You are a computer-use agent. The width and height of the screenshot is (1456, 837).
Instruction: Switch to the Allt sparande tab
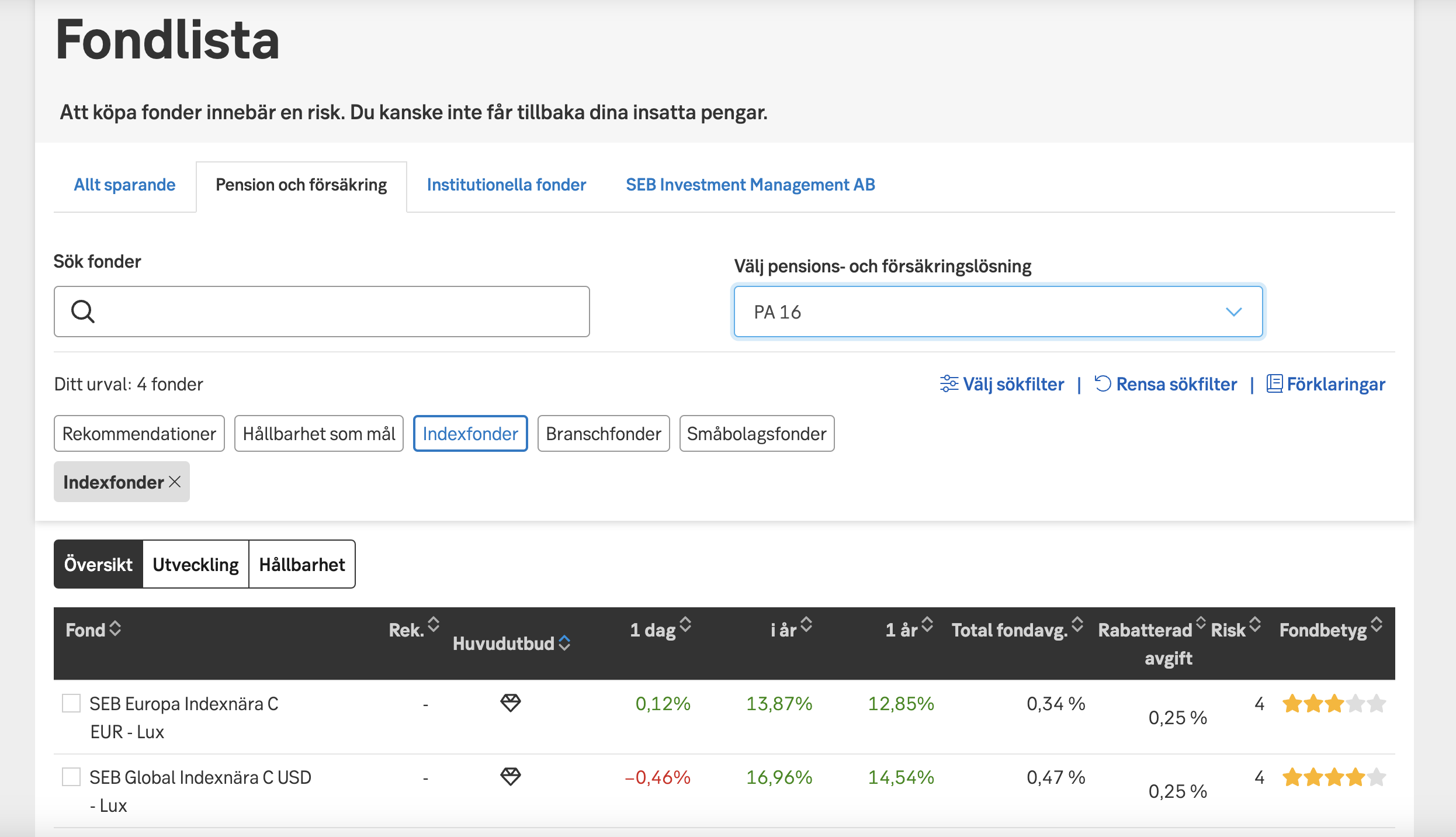(124, 185)
